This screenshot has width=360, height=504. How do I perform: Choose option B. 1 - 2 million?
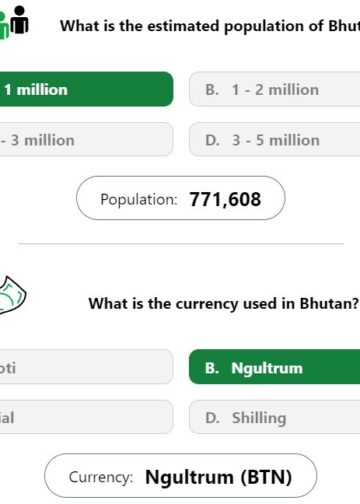point(275,89)
